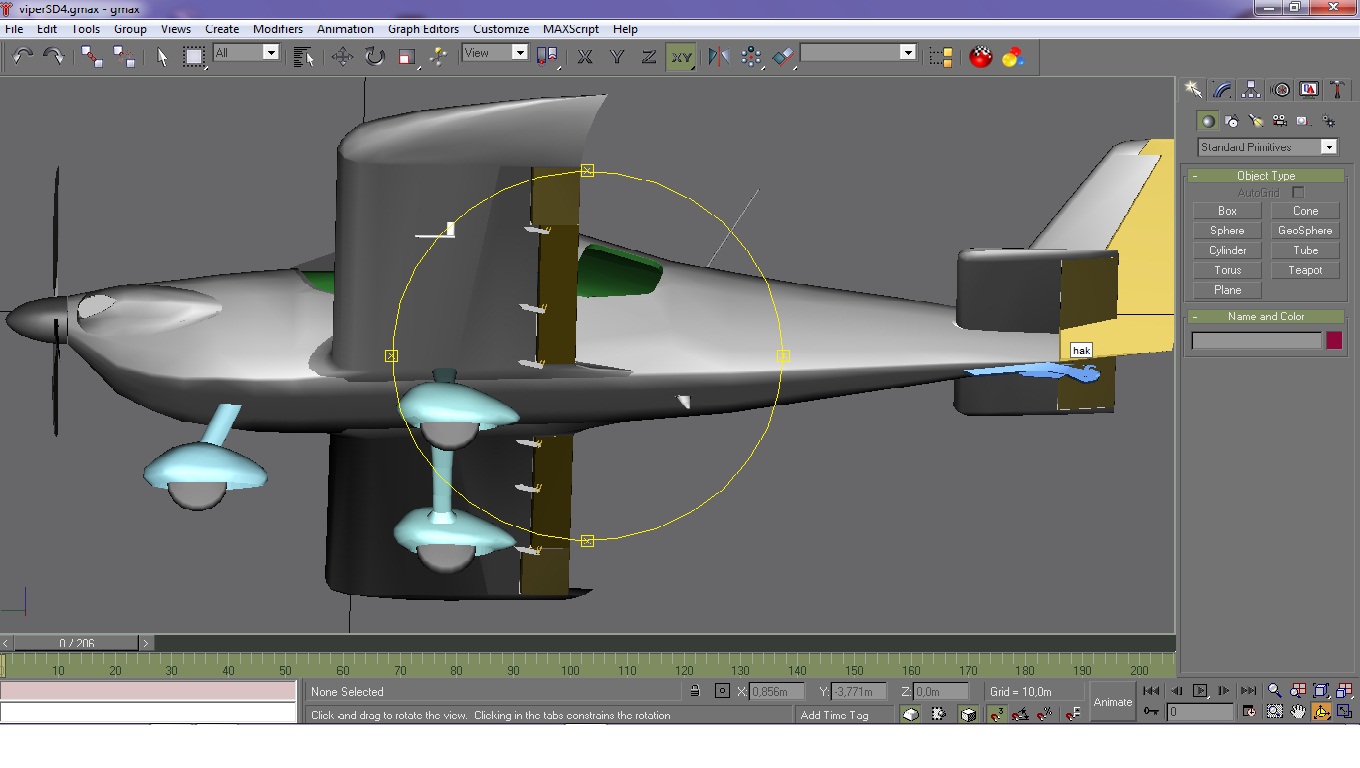Click the object color swatch
This screenshot has height=768, width=1360.
point(1333,340)
